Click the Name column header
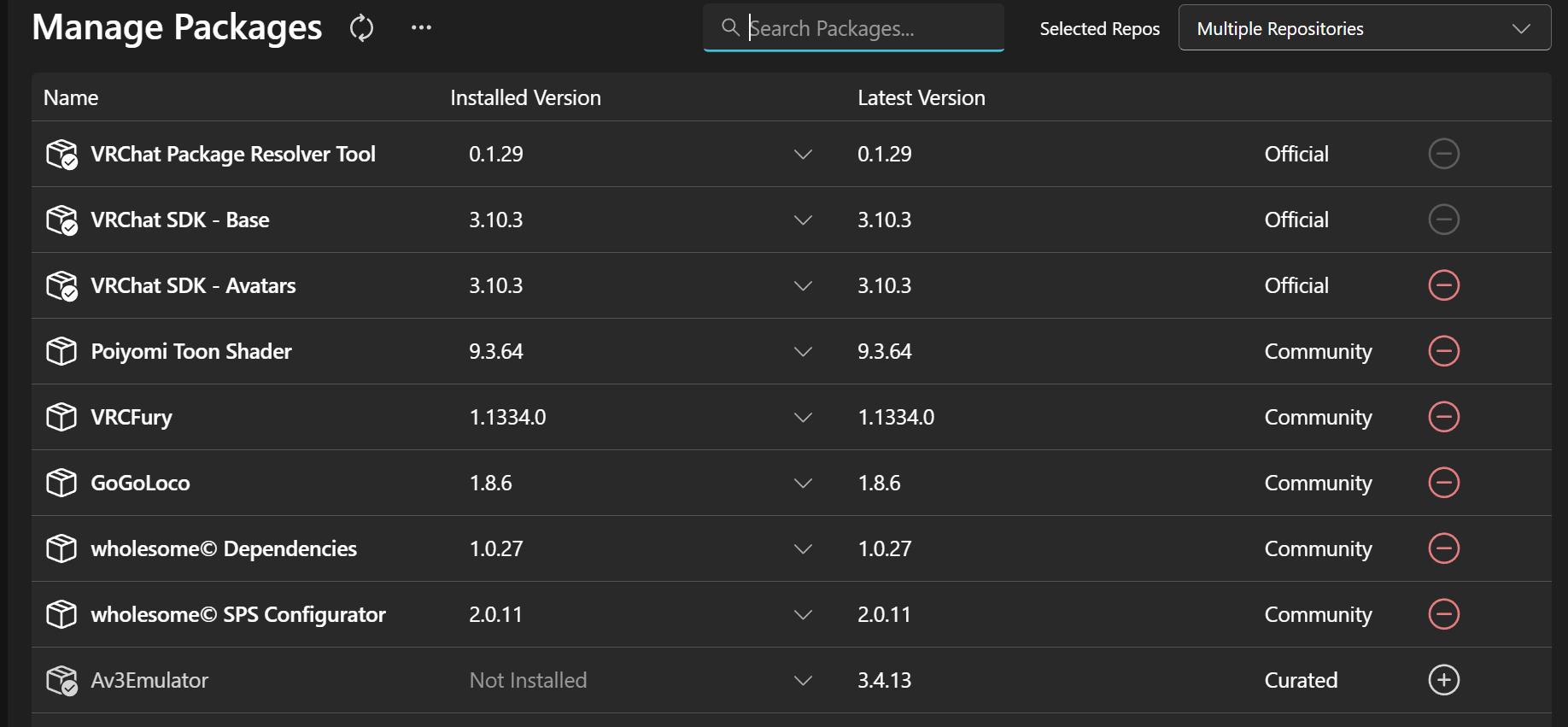This screenshot has height=727, width=1568. (x=71, y=97)
